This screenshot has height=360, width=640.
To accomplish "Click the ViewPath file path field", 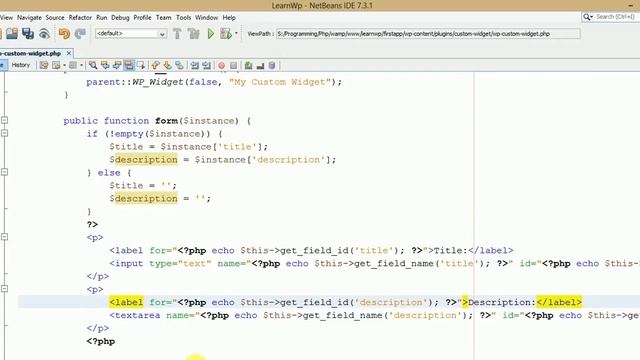I will coord(428,33).
